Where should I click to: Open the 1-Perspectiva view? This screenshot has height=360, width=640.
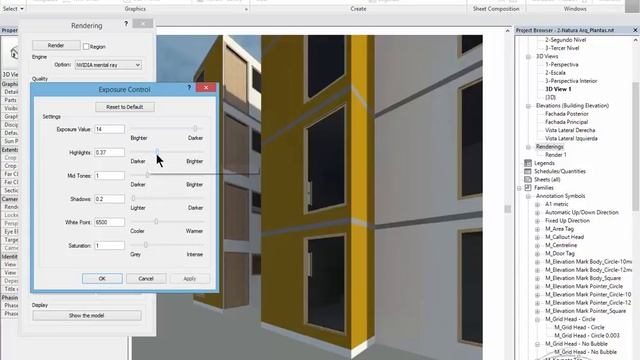[562, 64]
